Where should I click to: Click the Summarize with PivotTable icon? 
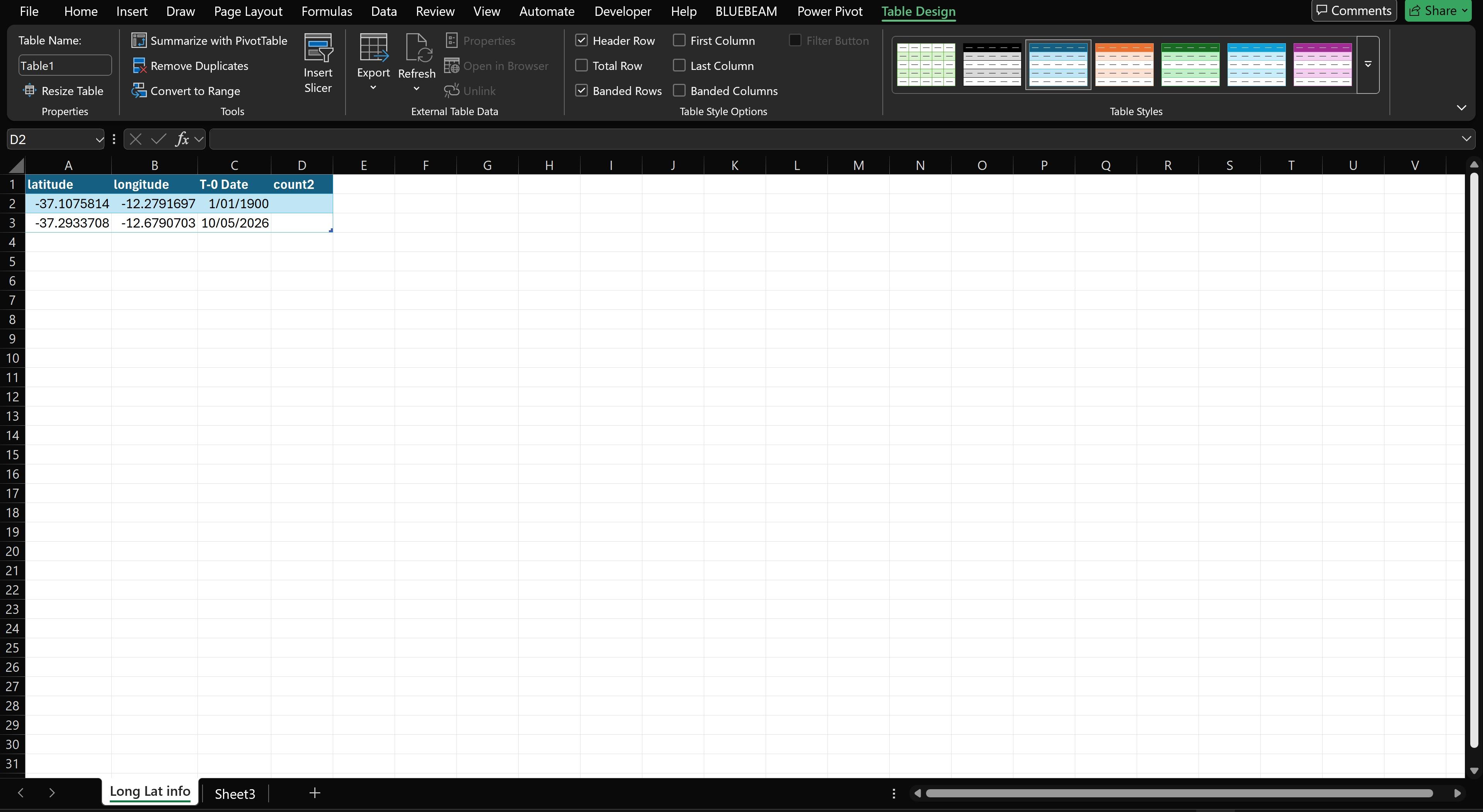[x=139, y=40]
